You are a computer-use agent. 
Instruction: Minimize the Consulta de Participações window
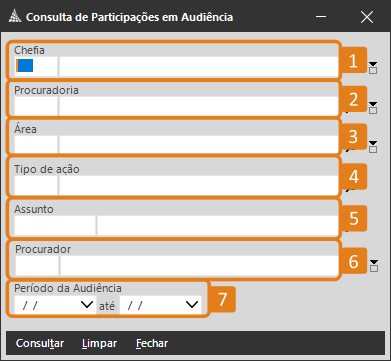pyautogui.click(x=321, y=17)
